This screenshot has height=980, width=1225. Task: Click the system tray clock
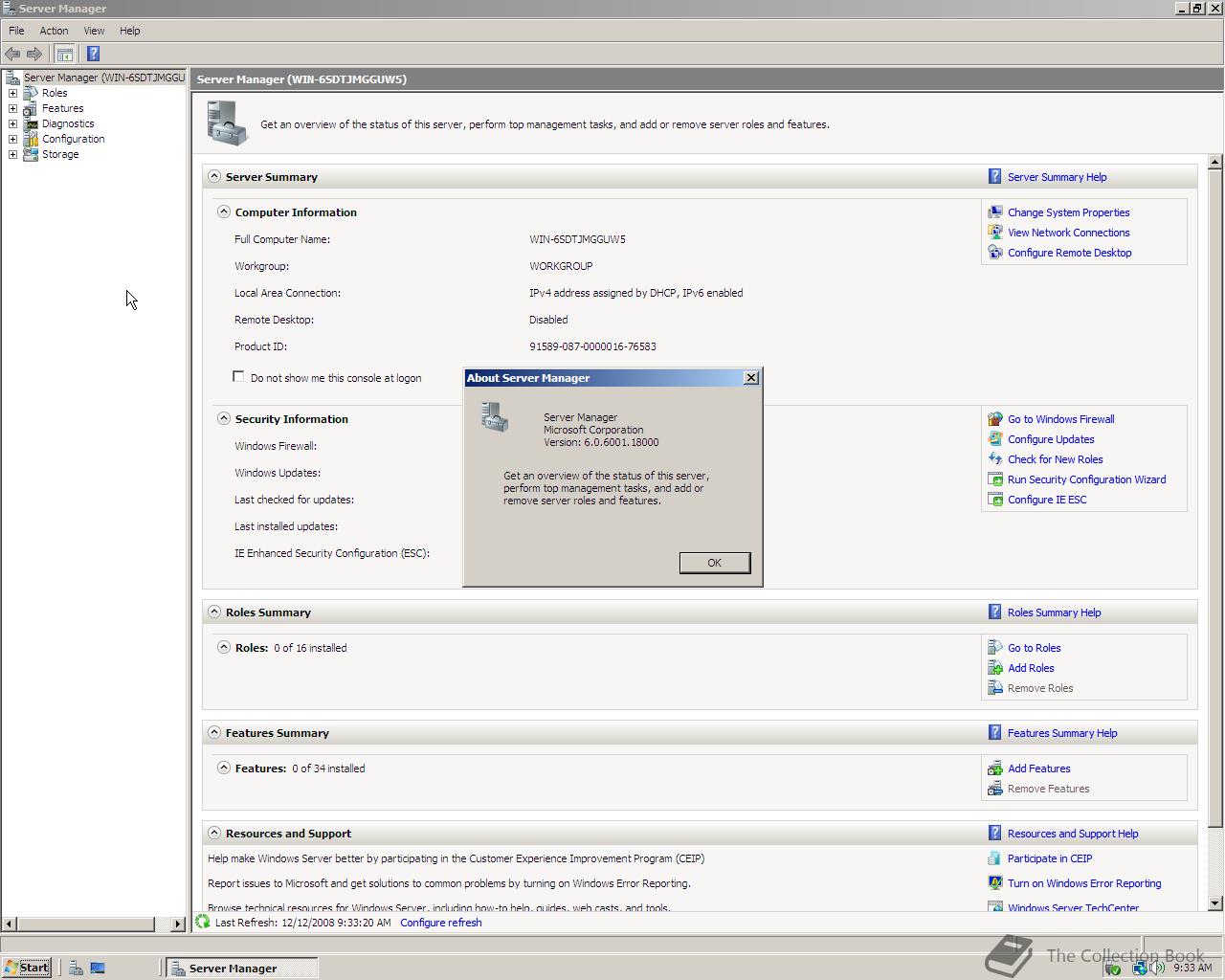1192,968
